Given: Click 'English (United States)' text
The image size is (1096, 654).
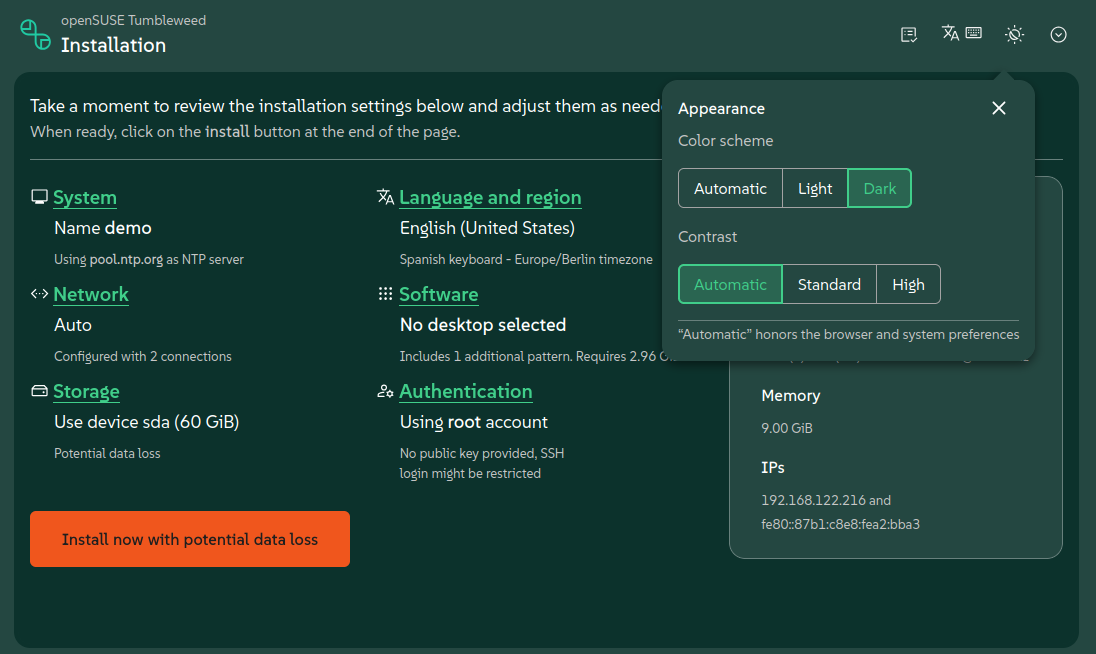Looking at the screenshot, I should (487, 228).
